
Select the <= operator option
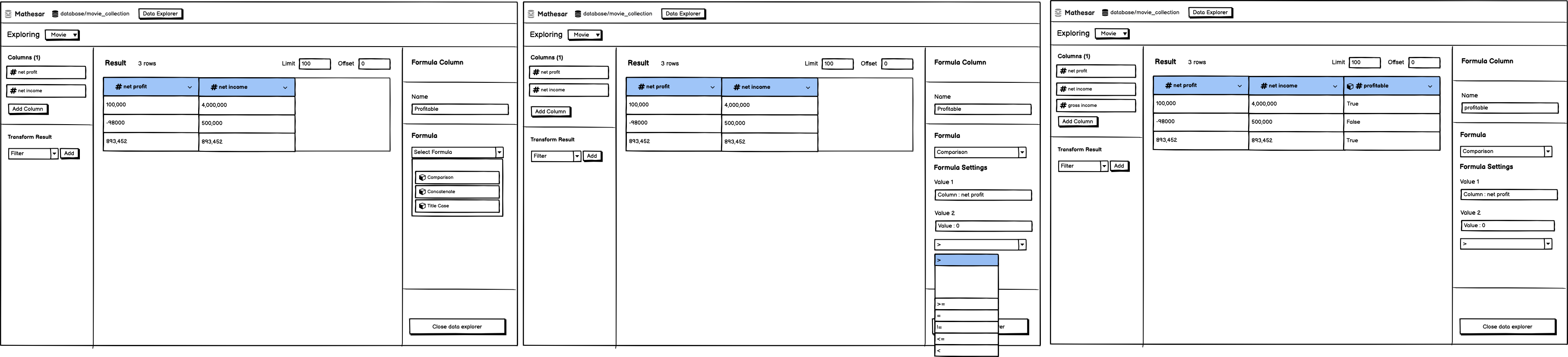[966, 339]
